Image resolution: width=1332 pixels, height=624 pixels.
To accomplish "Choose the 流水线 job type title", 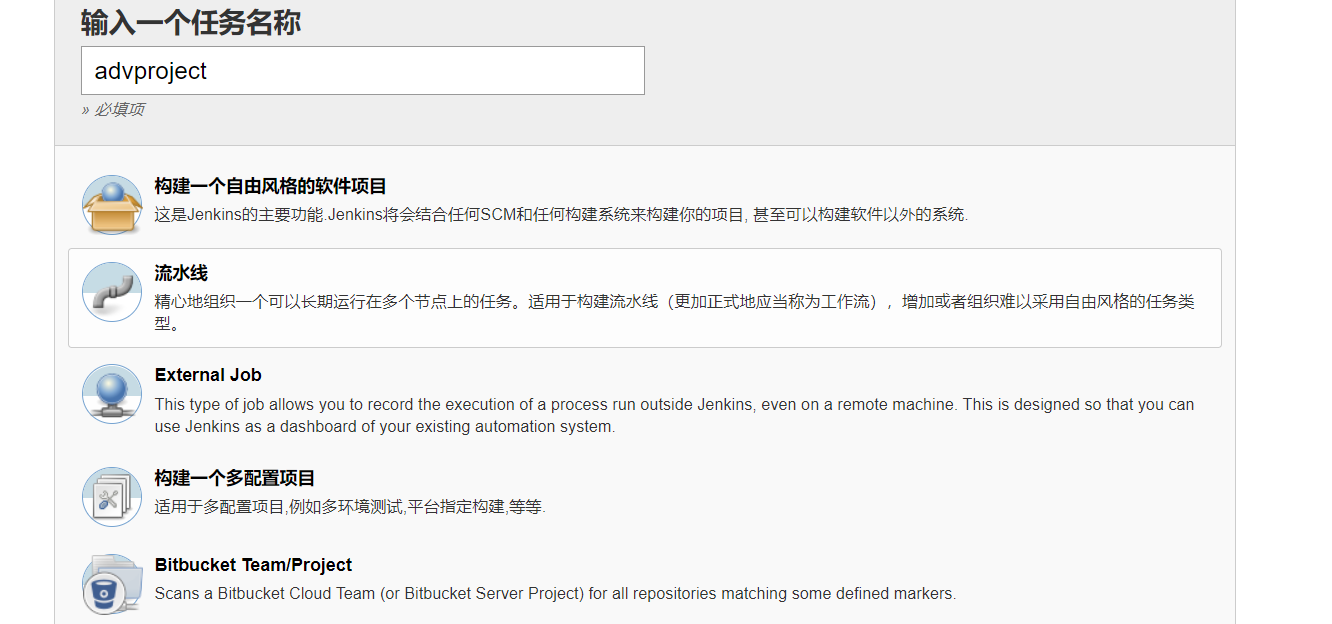I will coord(181,273).
